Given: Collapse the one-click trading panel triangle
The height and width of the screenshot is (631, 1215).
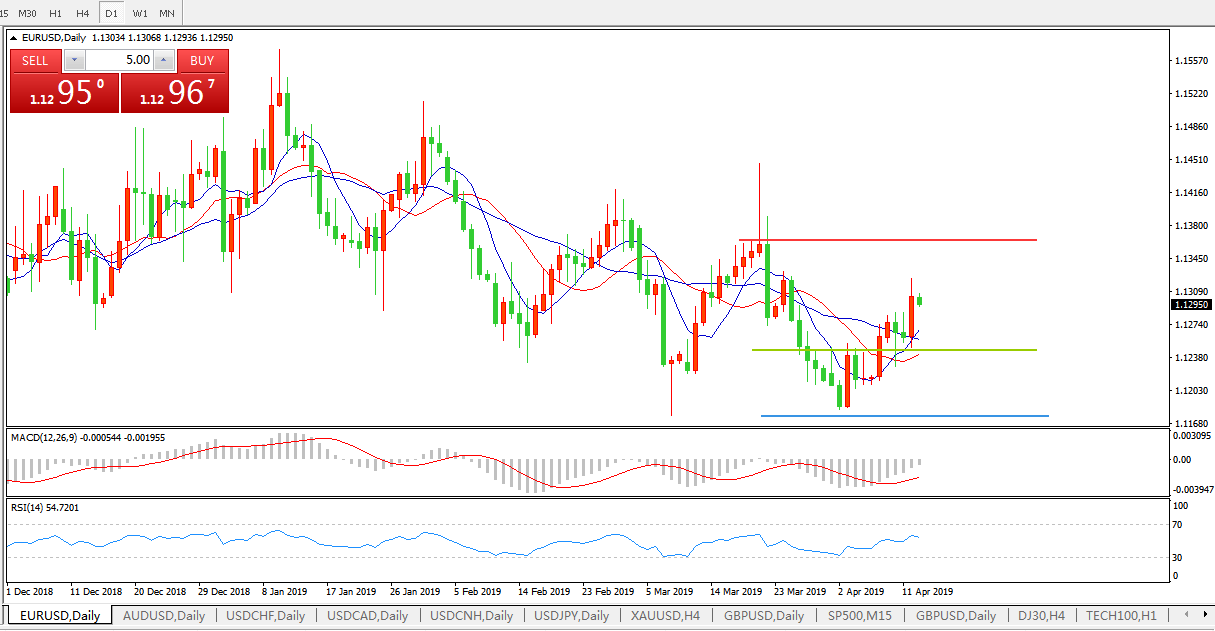Looking at the screenshot, I should point(15,38).
